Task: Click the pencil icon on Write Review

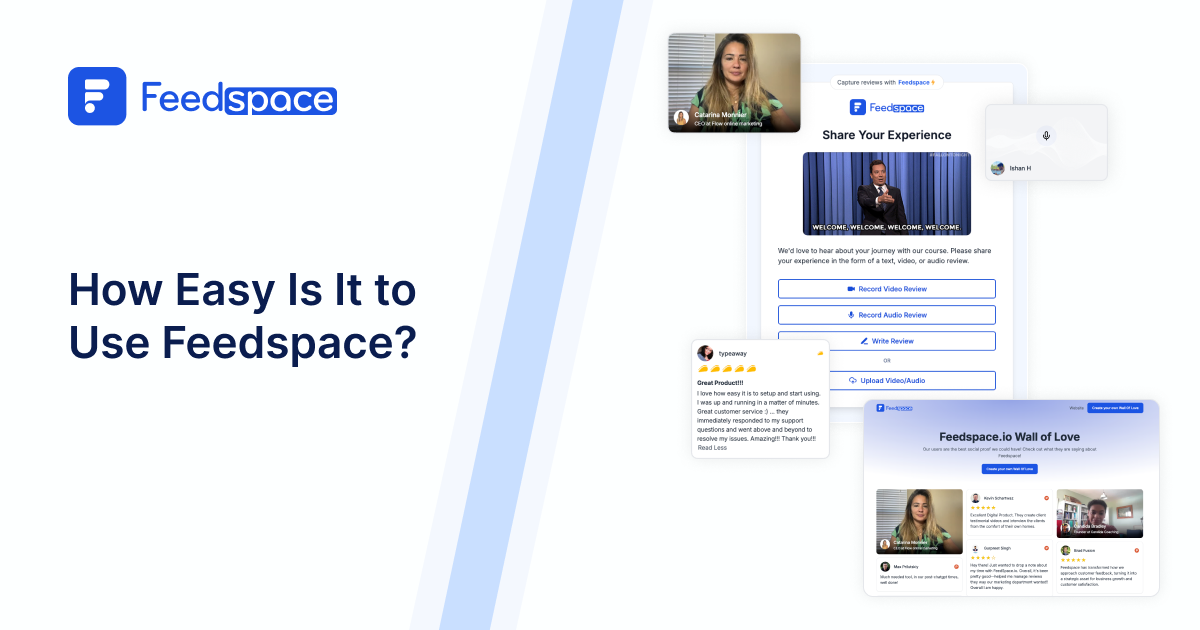Action: pyautogui.click(x=864, y=341)
